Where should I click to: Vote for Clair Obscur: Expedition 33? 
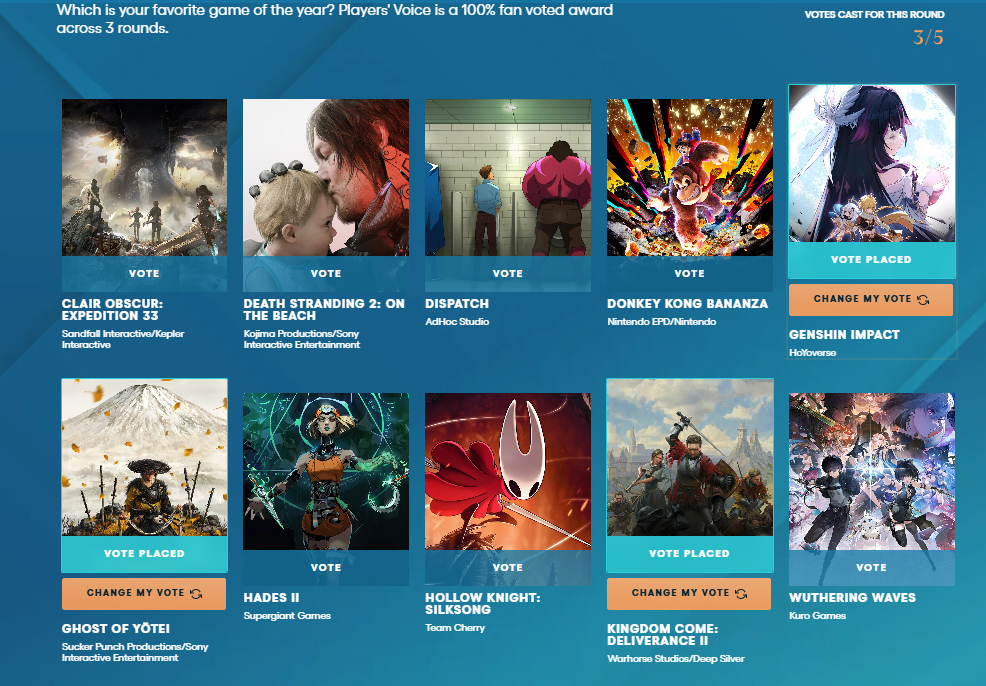point(144,274)
